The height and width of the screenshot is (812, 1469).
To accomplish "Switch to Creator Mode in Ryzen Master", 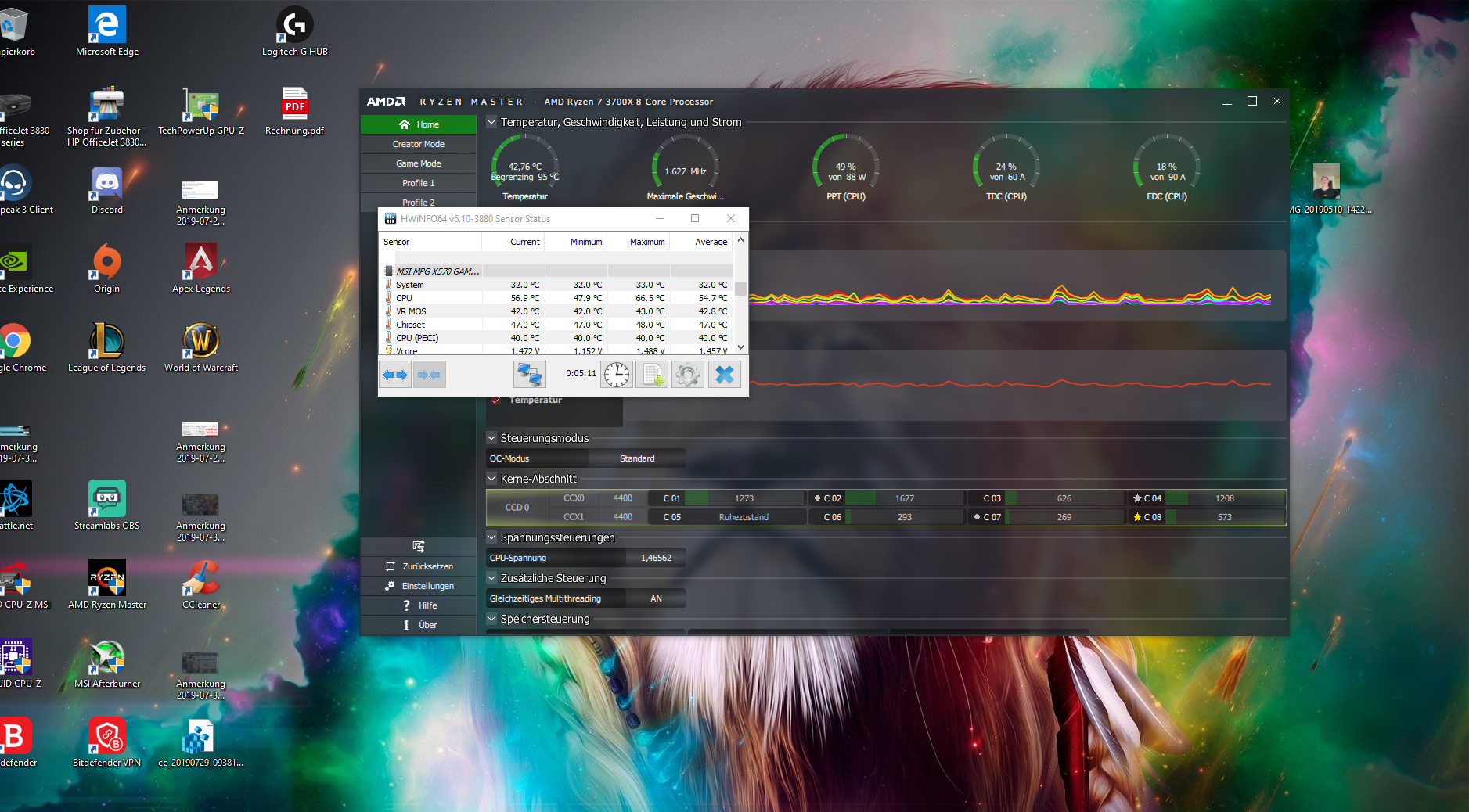I will [419, 144].
